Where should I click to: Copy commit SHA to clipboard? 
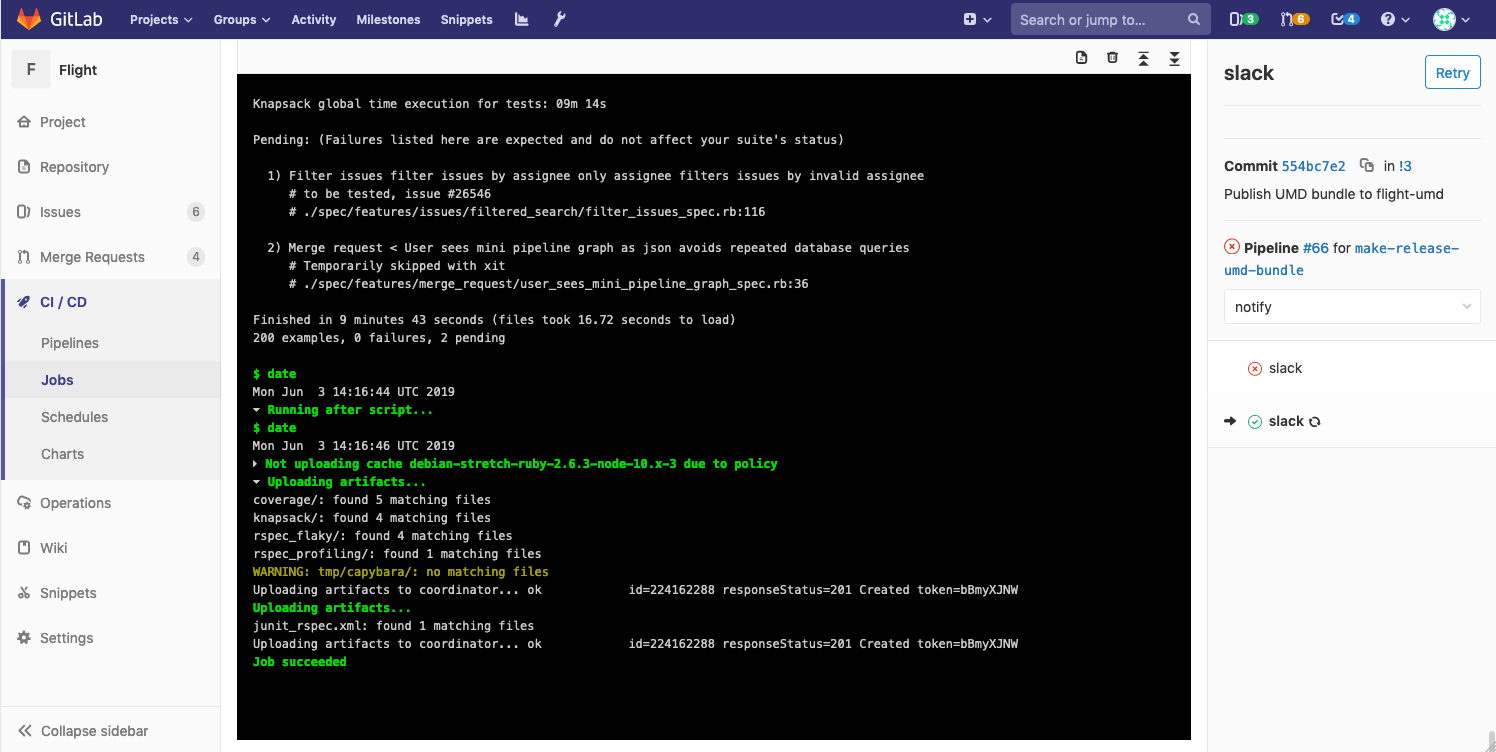[x=1366, y=166]
